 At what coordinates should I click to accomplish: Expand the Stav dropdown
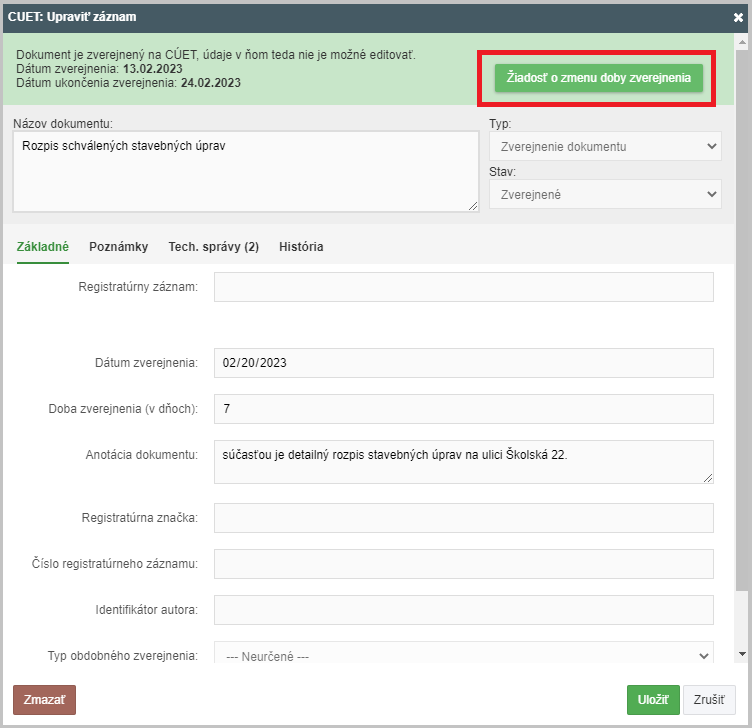[x=604, y=194]
